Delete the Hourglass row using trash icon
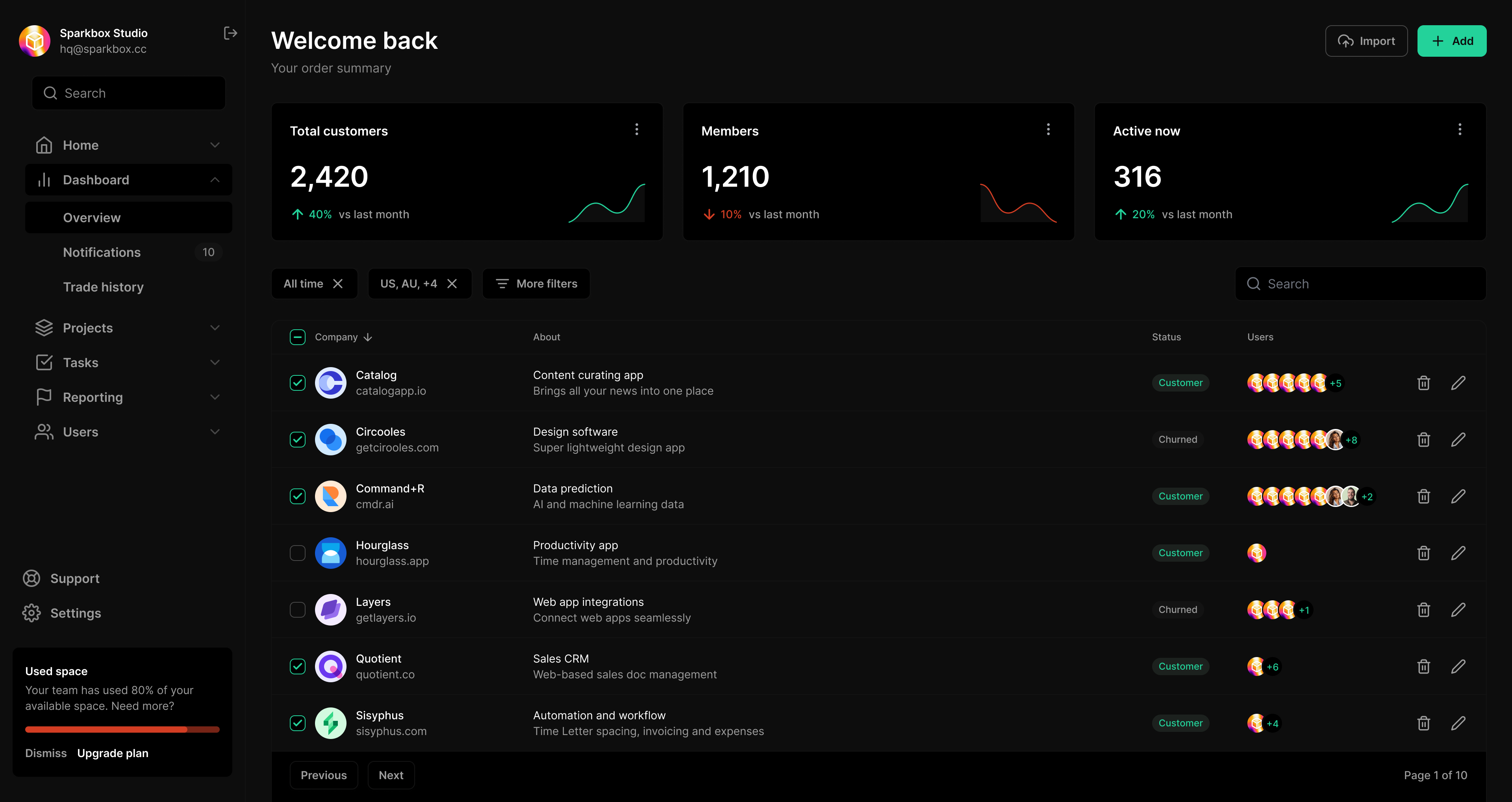 coord(1423,553)
